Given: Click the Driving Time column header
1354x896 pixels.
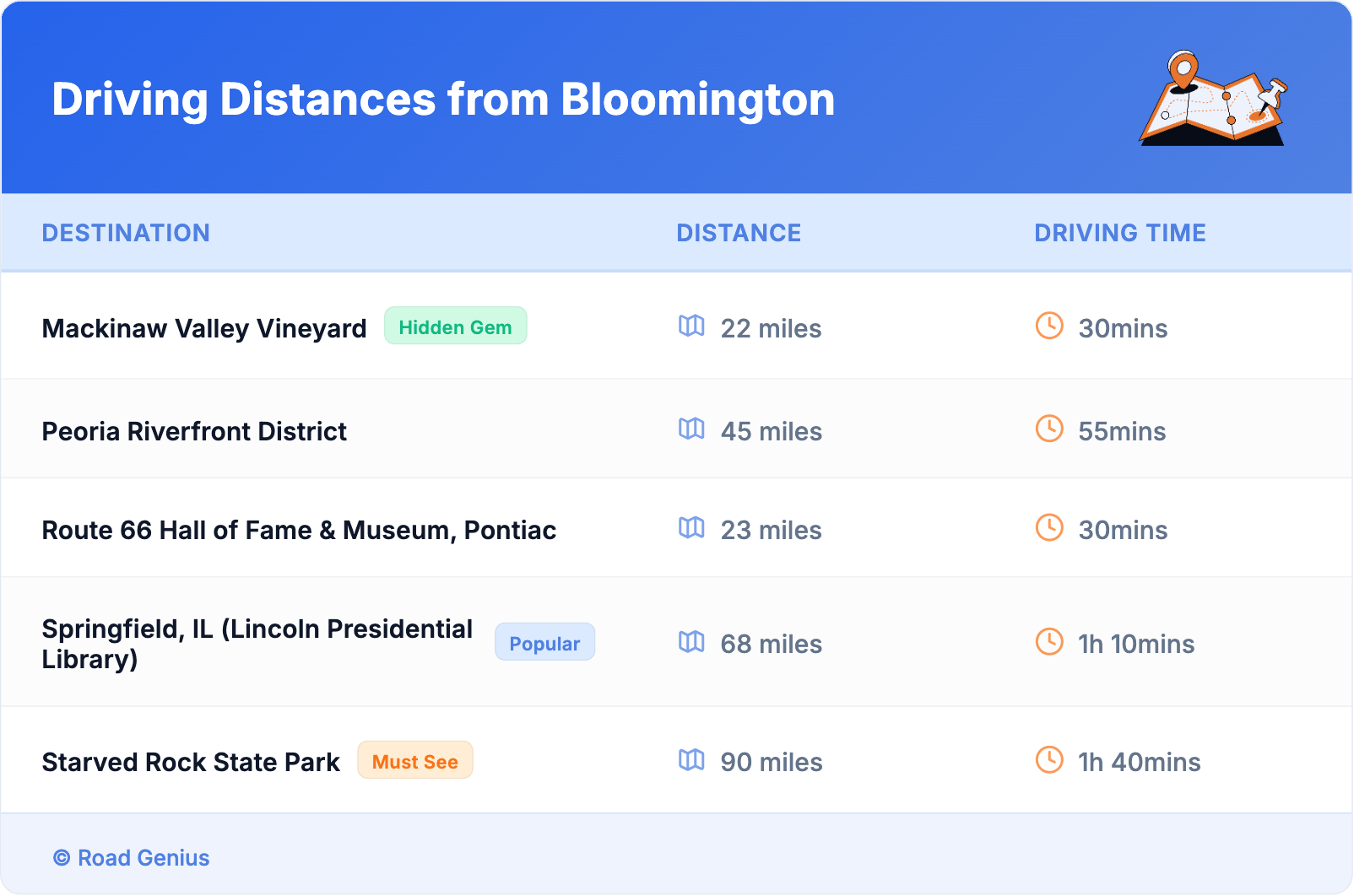Looking at the screenshot, I should (x=1119, y=233).
